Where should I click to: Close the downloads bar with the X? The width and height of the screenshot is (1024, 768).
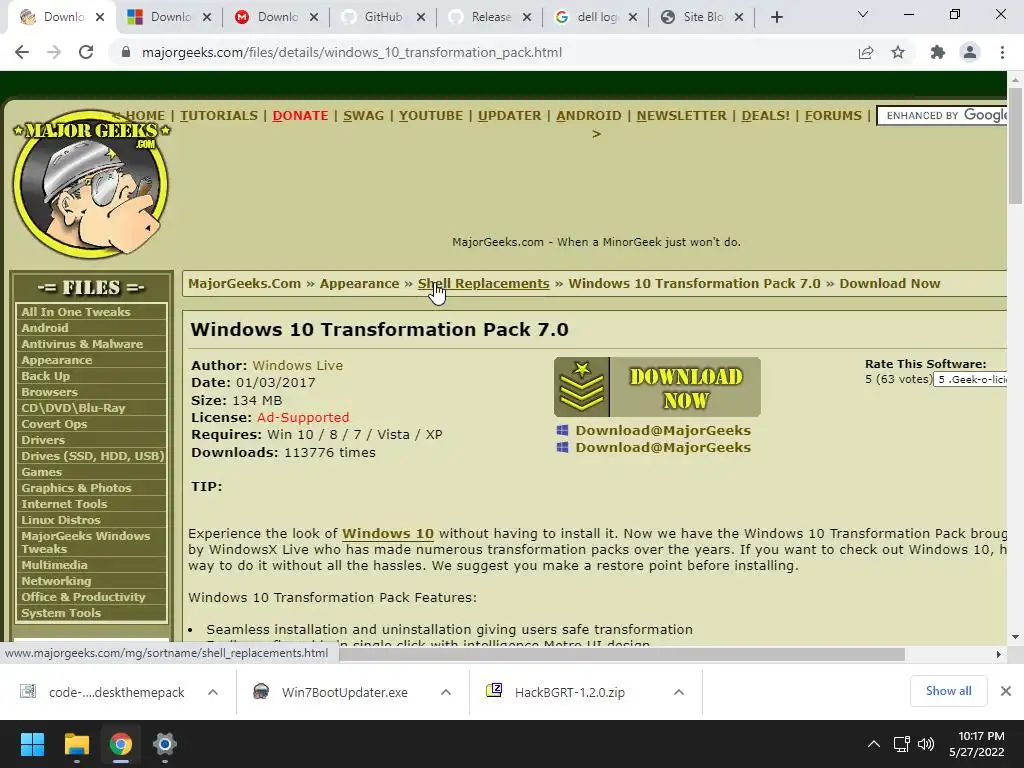click(x=1006, y=691)
